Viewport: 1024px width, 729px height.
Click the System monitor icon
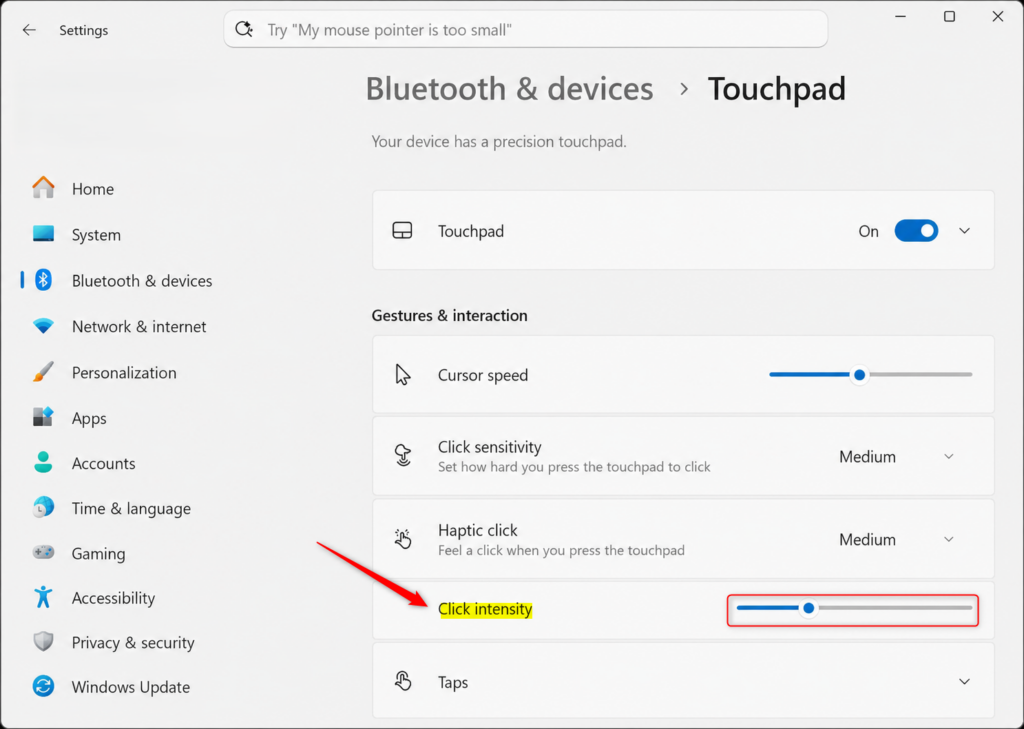click(43, 234)
